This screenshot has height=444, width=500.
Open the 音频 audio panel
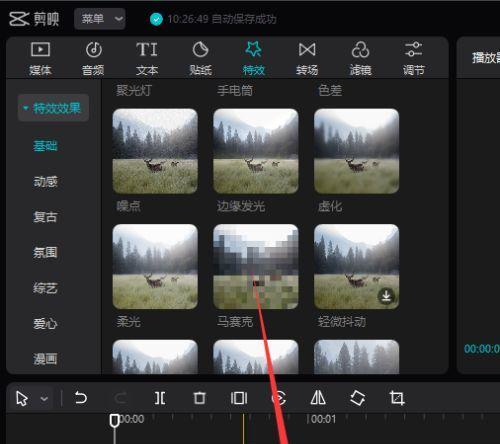click(x=93, y=59)
